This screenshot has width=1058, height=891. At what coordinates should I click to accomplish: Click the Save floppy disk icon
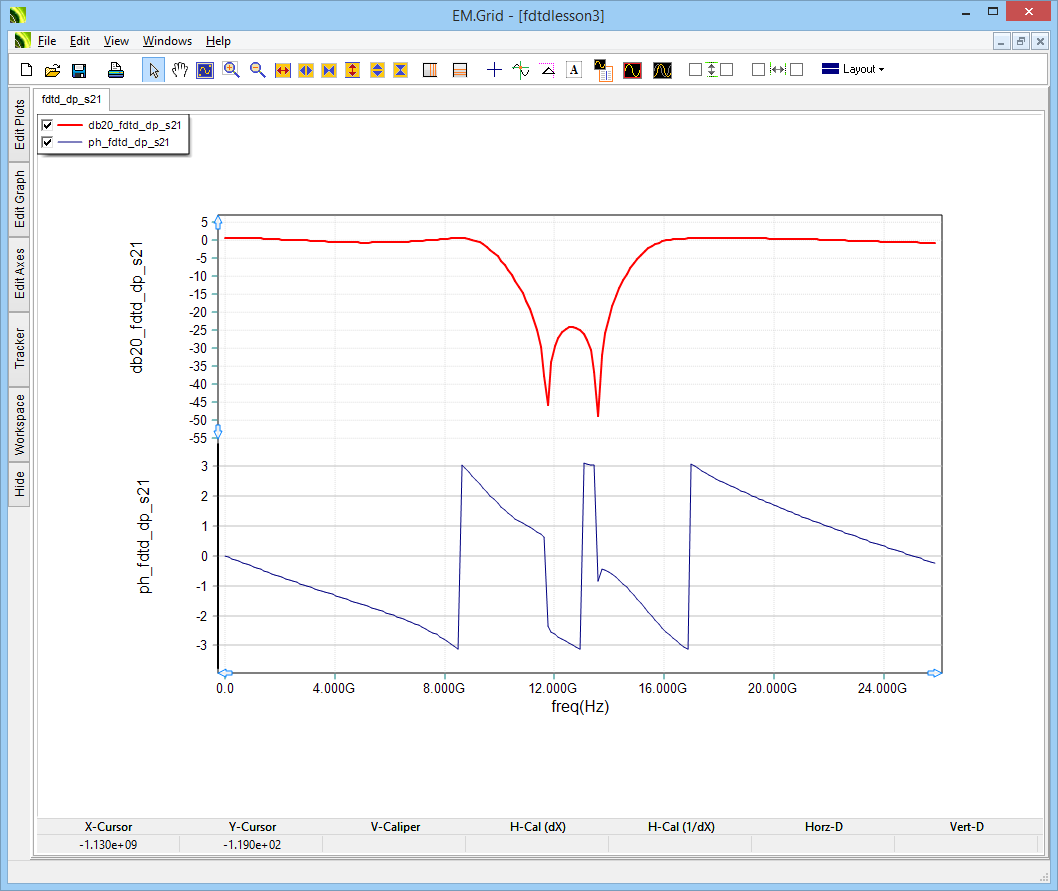click(79, 70)
